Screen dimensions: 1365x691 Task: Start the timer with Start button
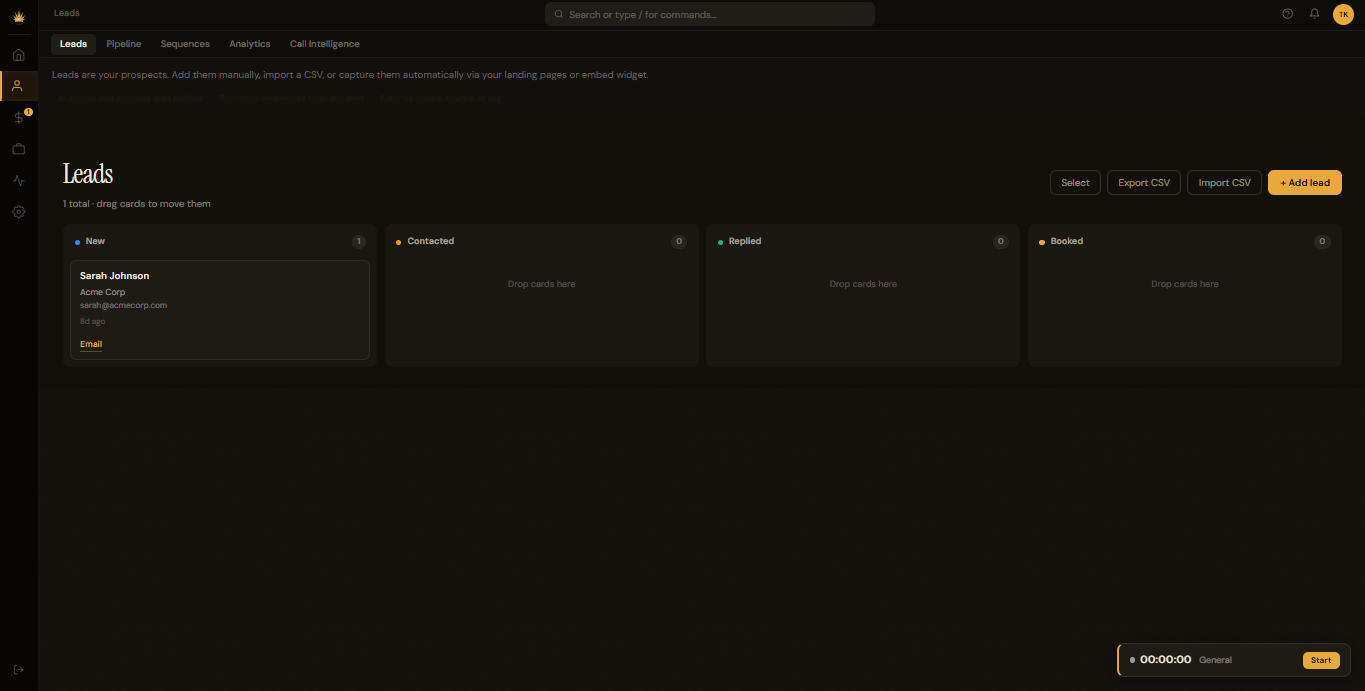click(x=1321, y=660)
